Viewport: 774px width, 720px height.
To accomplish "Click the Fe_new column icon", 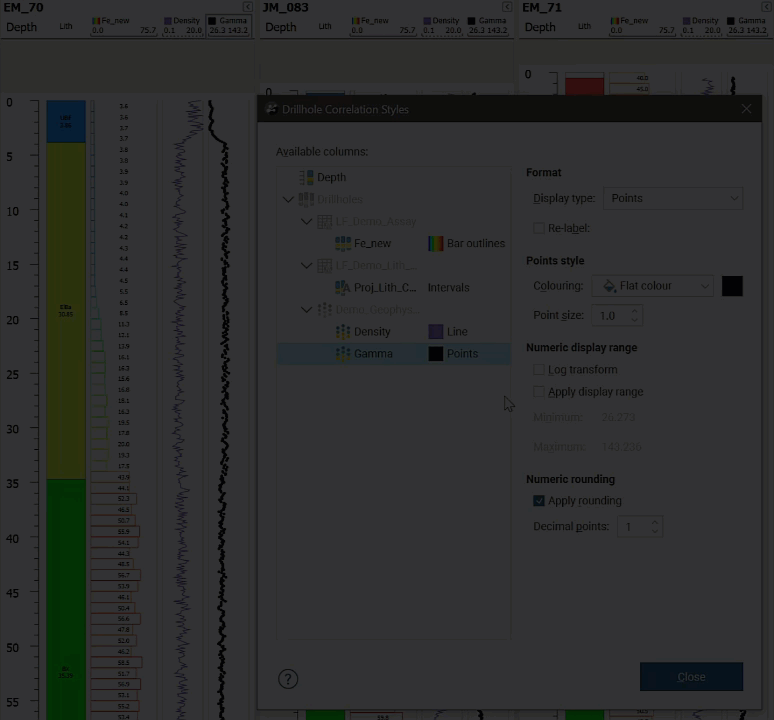I will point(343,243).
